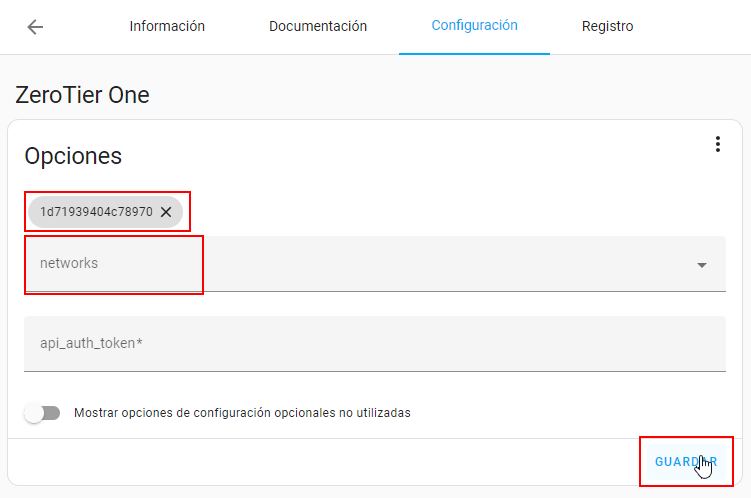This screenshot has width=751, height=498.
Task: Click the footer area left of GUARDAR
Action: (320, 462)
